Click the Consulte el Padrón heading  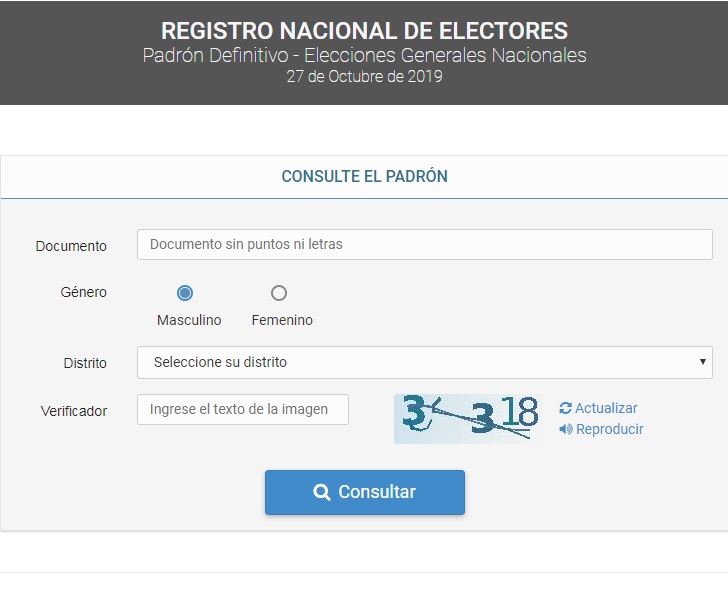click(364, 176)
